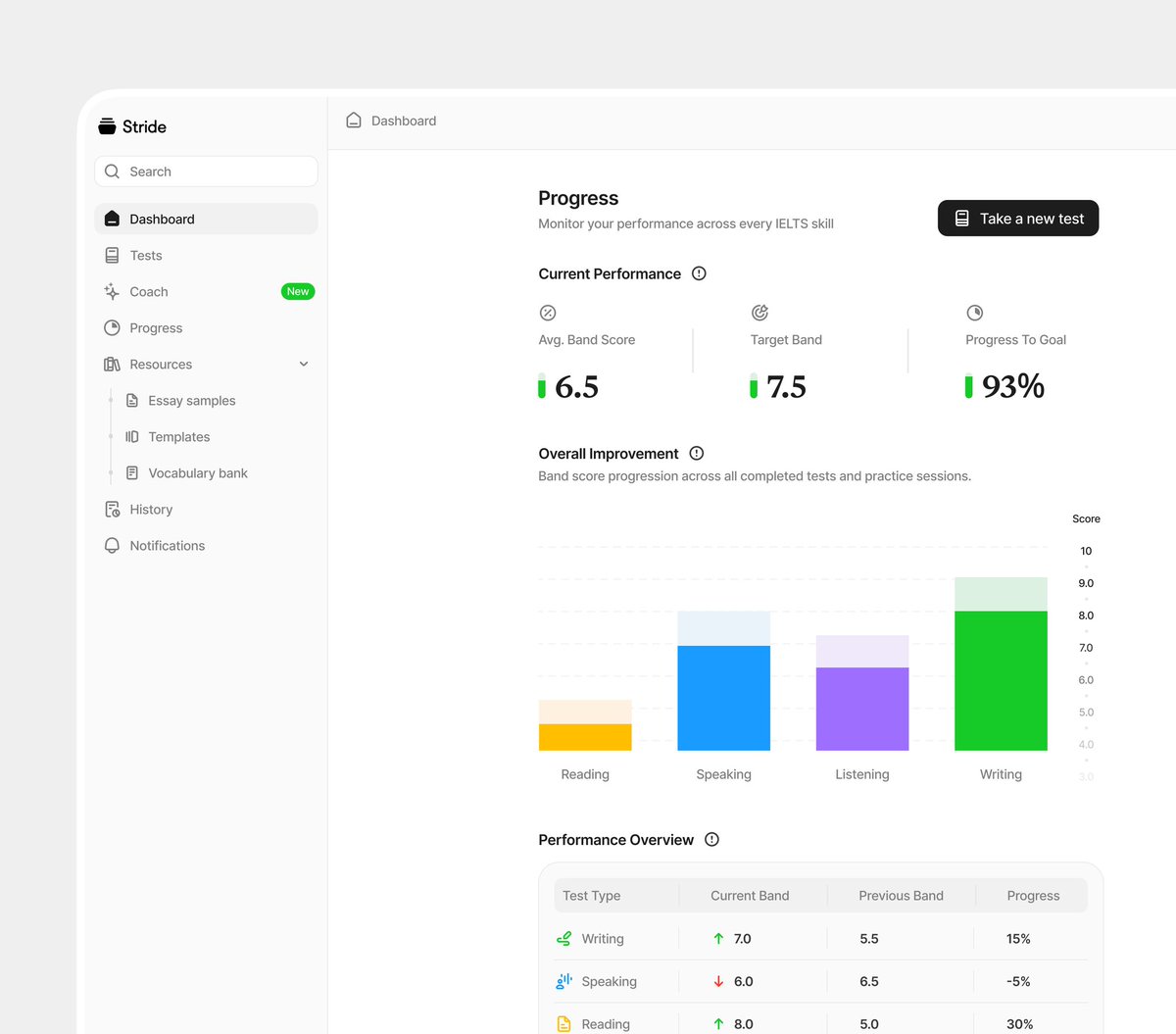The image size is (1176, 1034).
Task: Open the Coach menu item
Action: coord(206,291)
